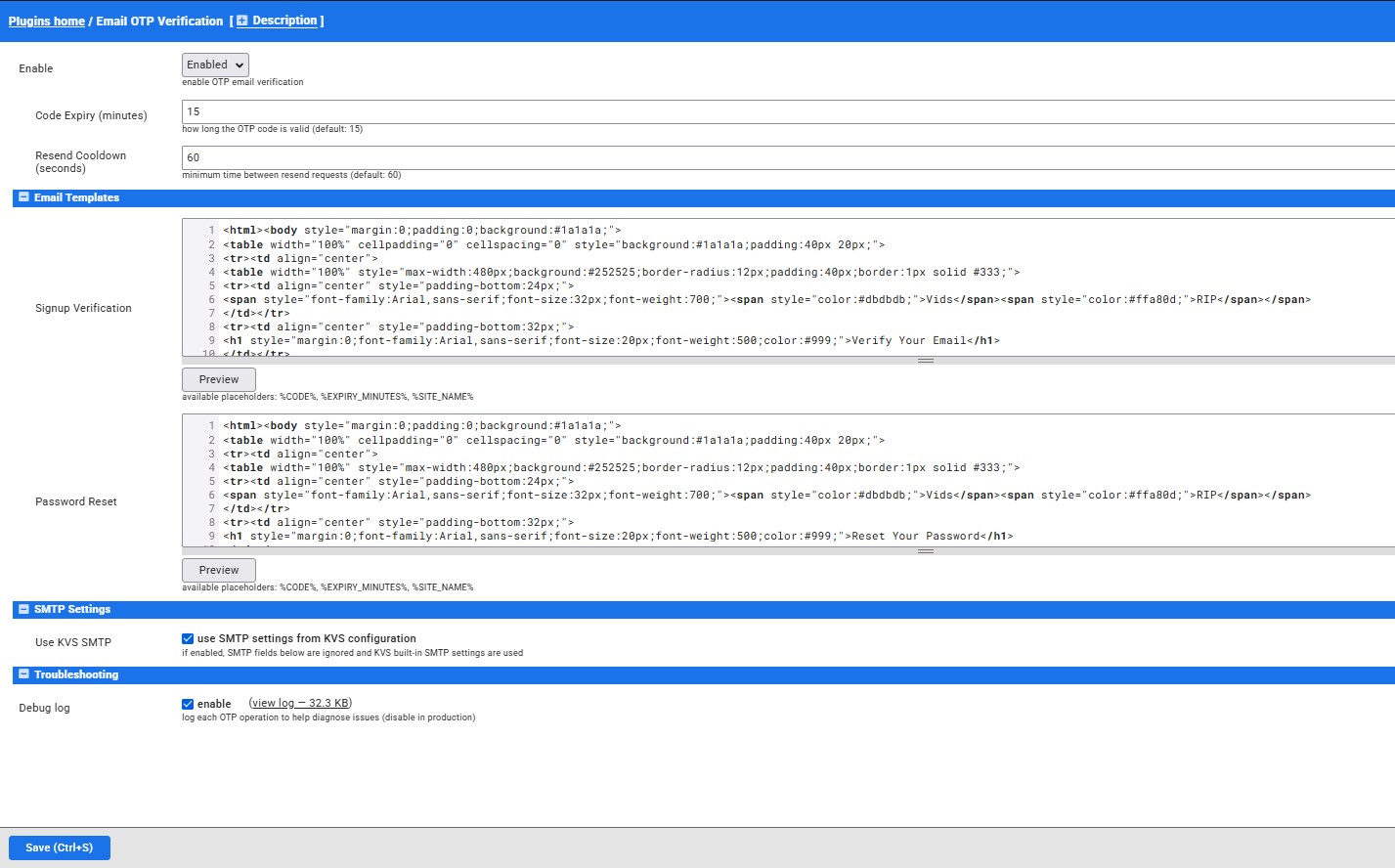The height and width of the screenshot is (868, 1395).
Task: Click 'enable OTP email verification' hint text
Action: pos(242,82)
